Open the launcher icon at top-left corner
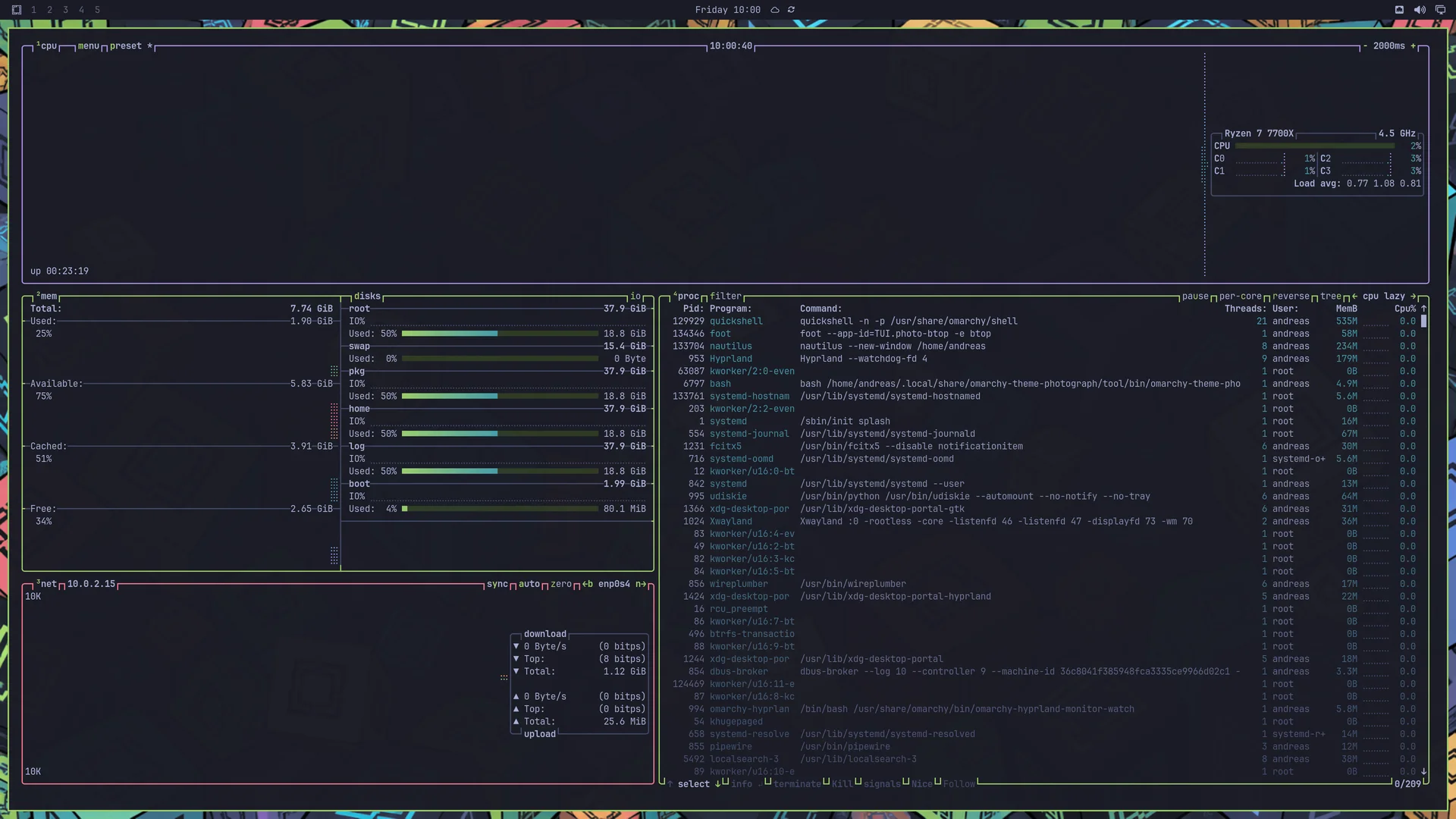Viewport: 1456px width, 819px height. (16, 10)
